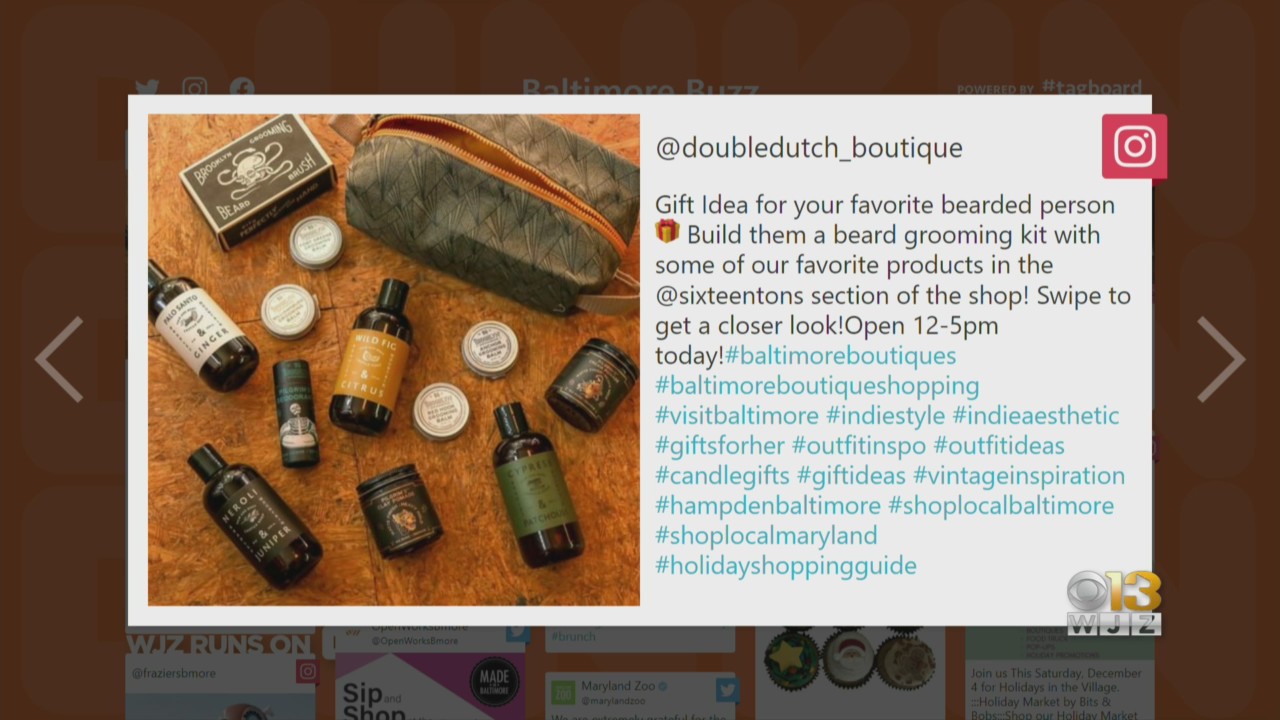The height and width of the screenshot is (720, 1280).
Task: Open the @doubledutch_boutique profile handle
Action: click(x=809, y=148)
